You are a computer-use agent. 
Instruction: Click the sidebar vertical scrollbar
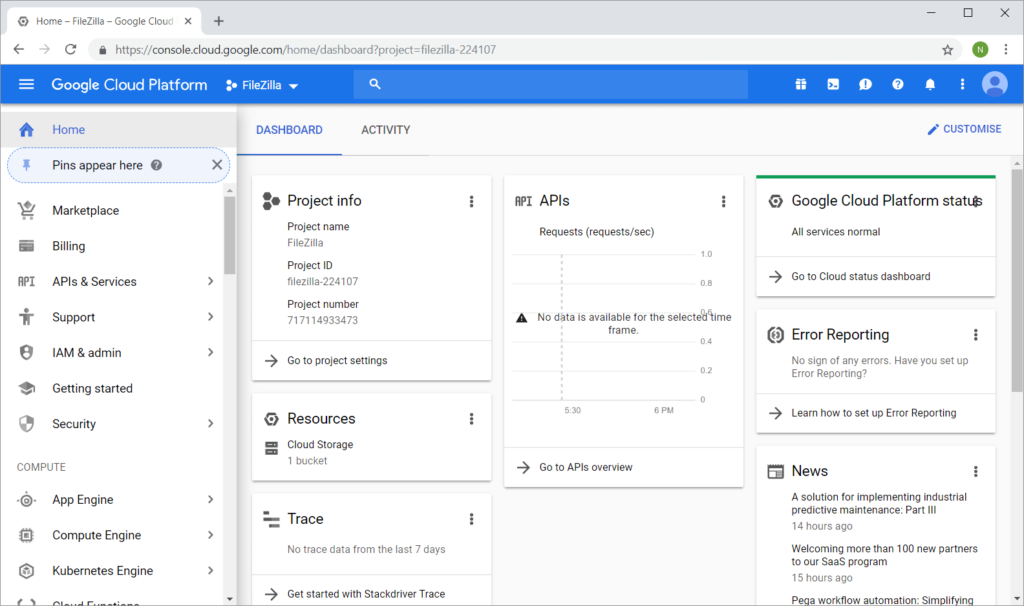(229, 235)
